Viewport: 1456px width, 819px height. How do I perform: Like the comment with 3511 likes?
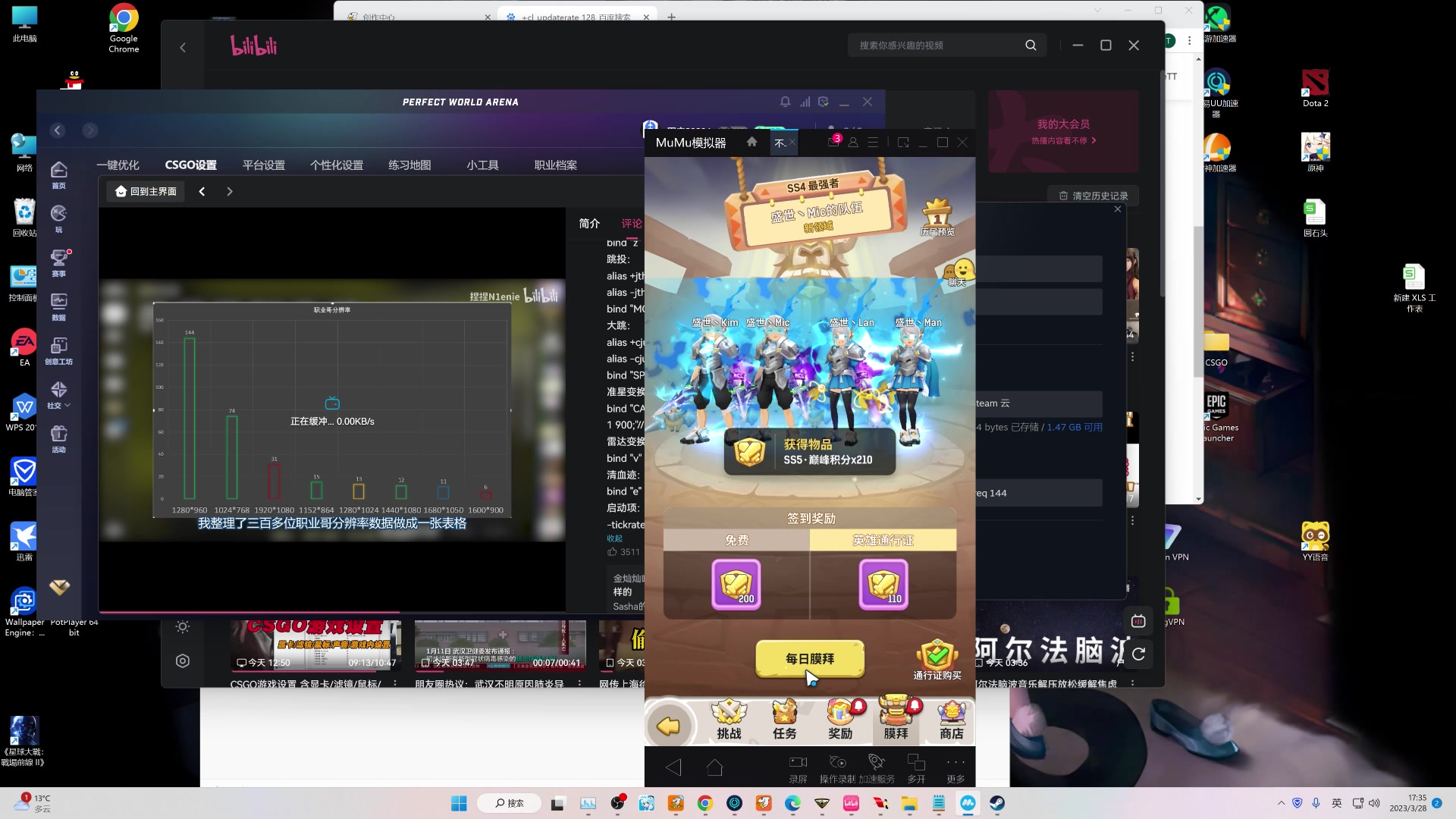click(612, 552)
